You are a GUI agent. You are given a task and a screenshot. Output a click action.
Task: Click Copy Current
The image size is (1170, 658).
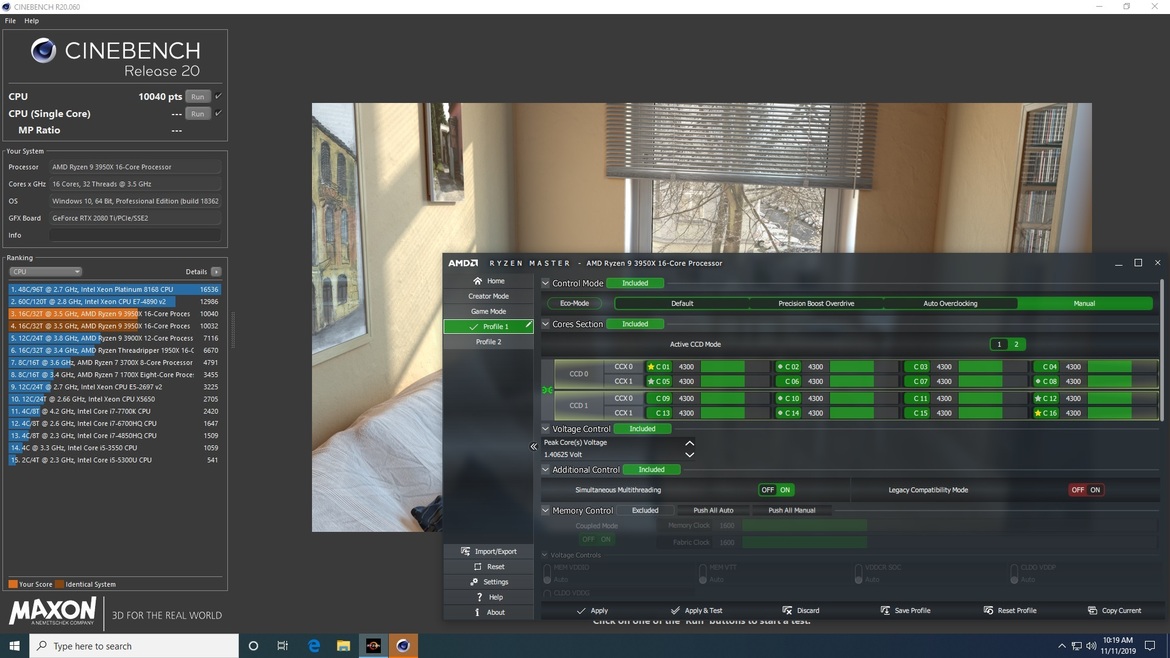click(x=1114, y=610)
